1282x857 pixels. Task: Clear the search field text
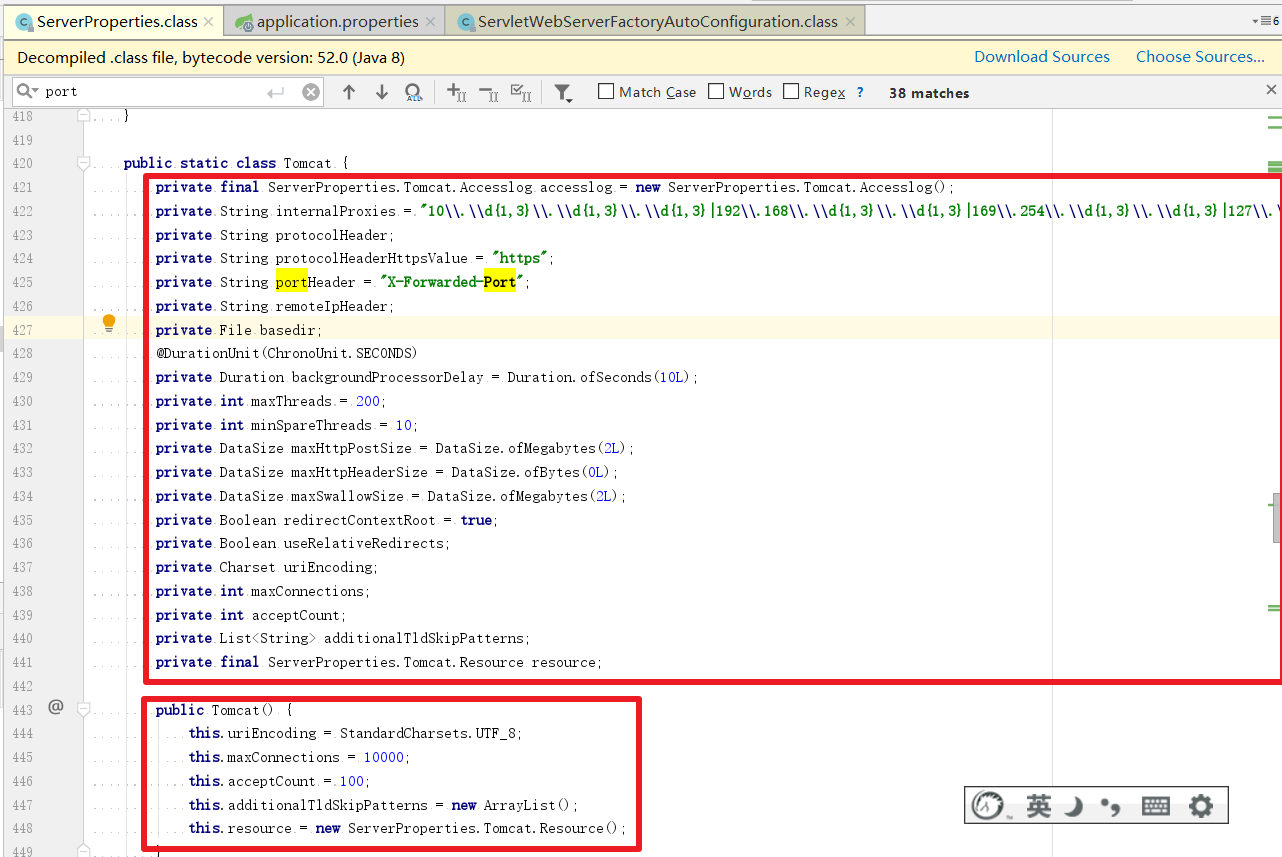(x=311, y=92)
